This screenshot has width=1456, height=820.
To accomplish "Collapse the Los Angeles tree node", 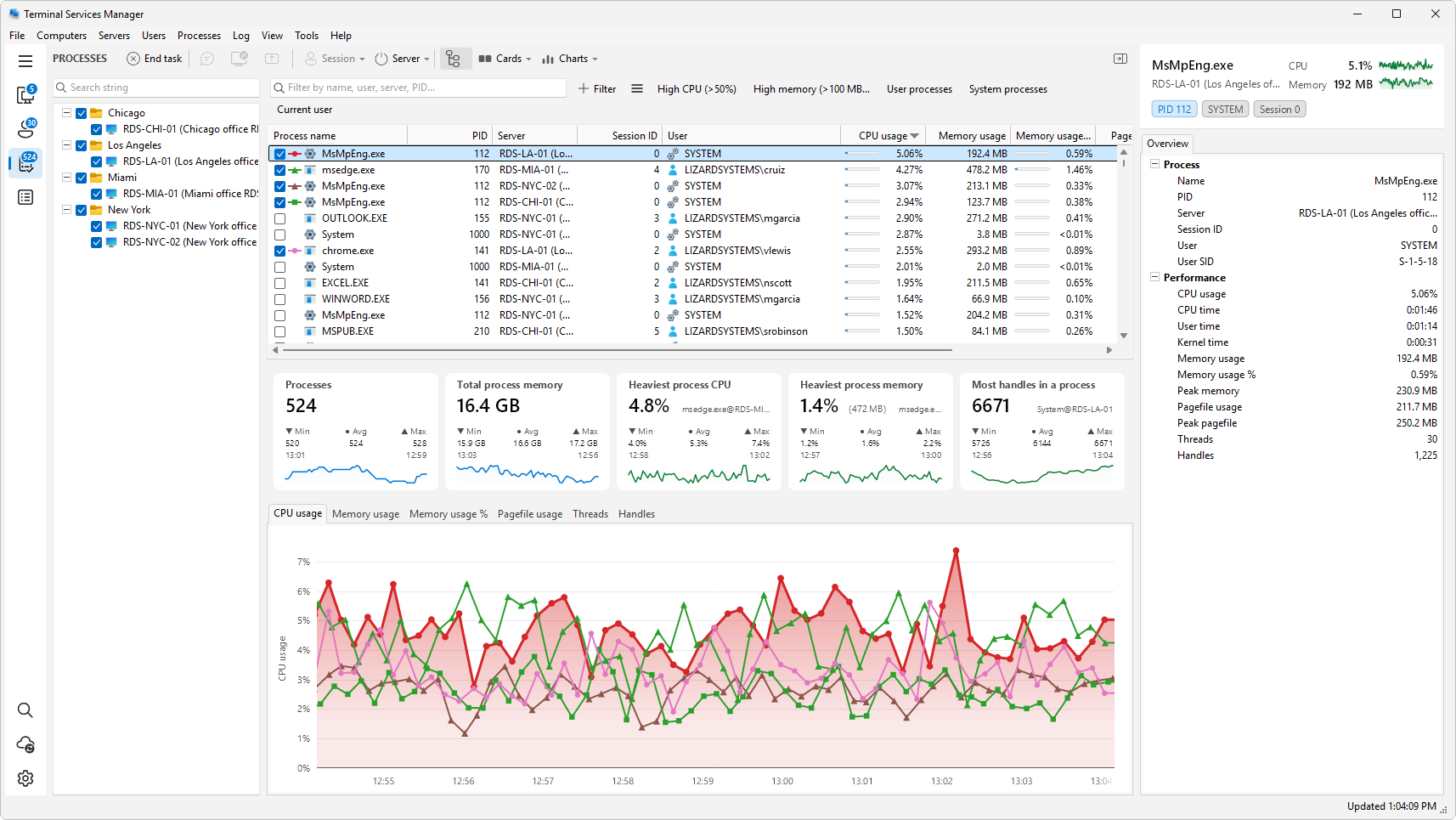I will [66, 145].
